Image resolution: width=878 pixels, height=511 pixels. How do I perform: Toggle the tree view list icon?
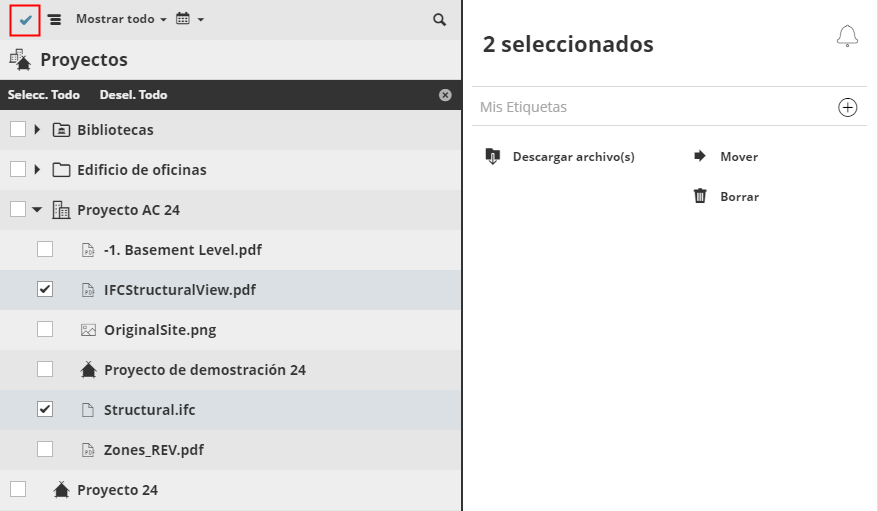point(54,20)
